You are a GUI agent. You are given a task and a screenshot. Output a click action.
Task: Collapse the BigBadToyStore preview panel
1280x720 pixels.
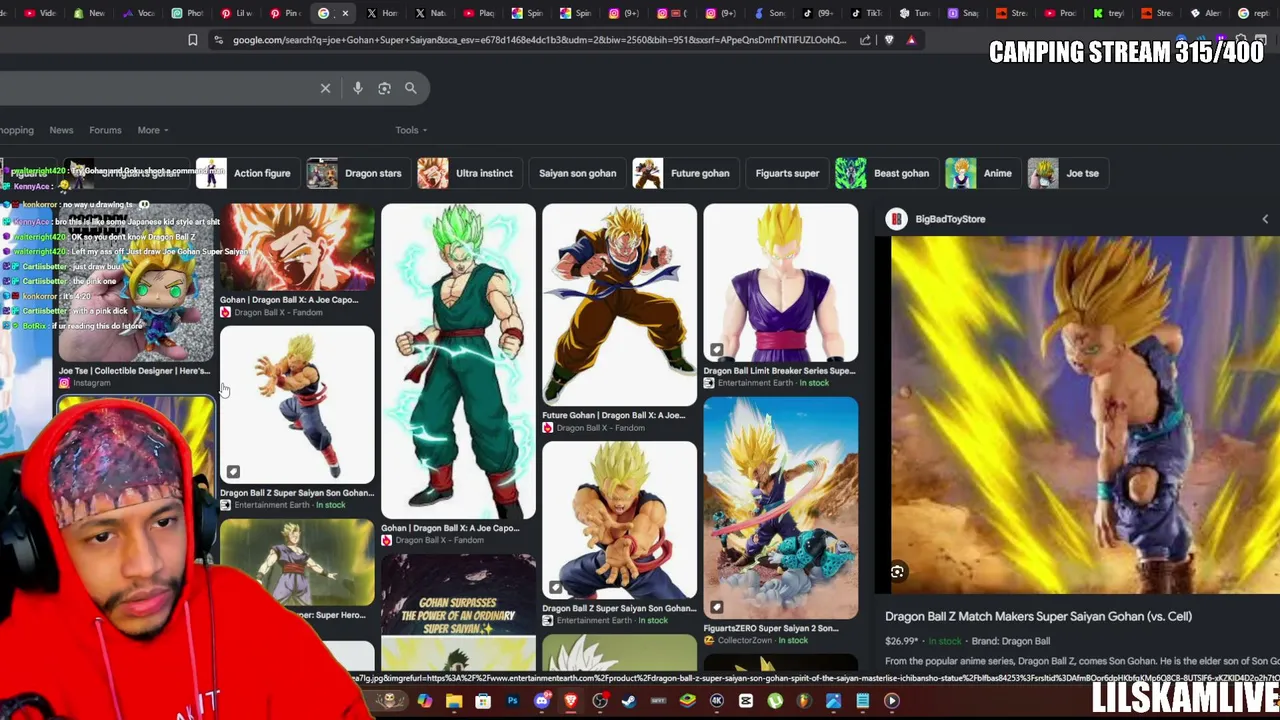tap(1265, 219)
